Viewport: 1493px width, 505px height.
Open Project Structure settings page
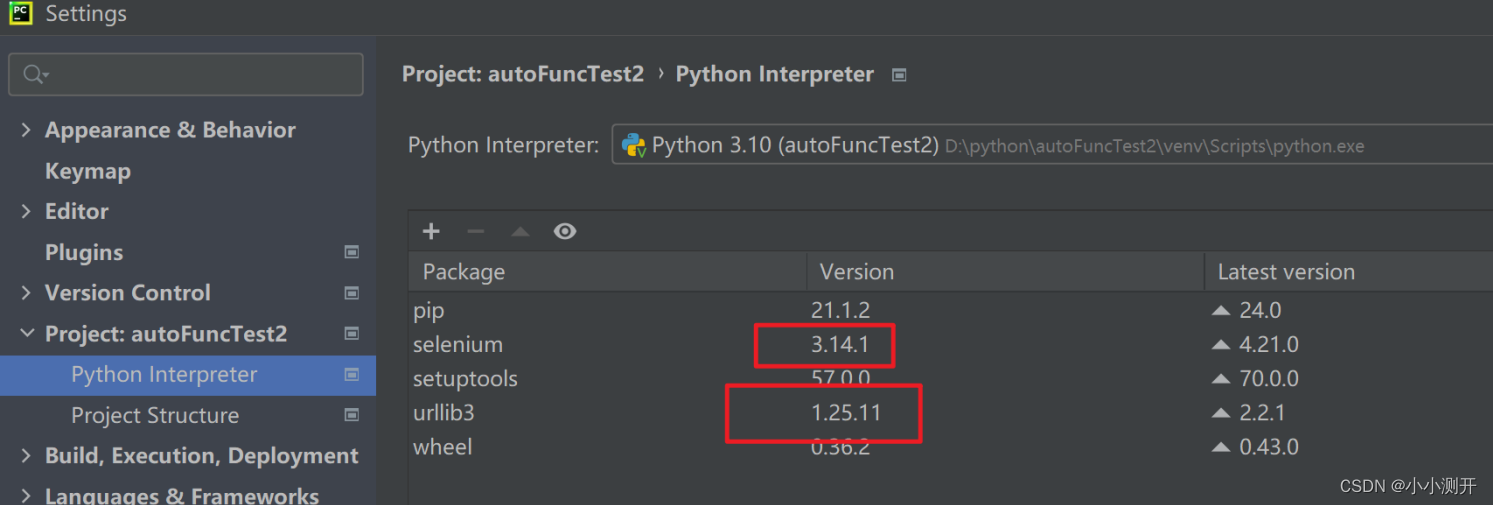155,416
